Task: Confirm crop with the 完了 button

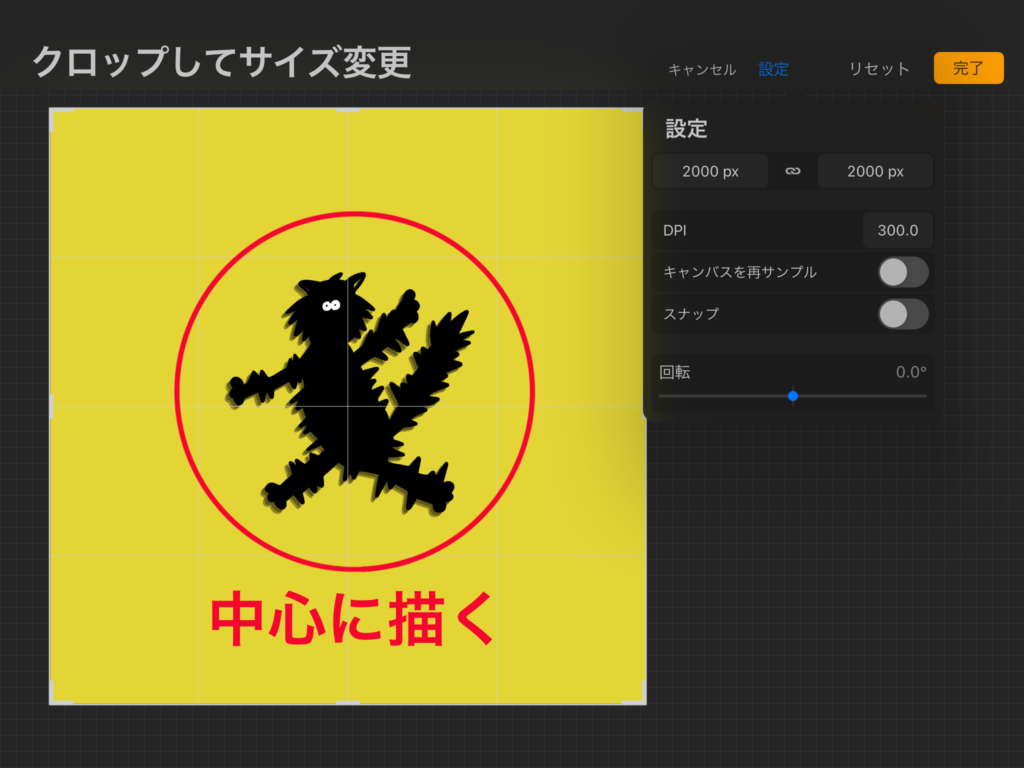Action: tap(968, 68)
